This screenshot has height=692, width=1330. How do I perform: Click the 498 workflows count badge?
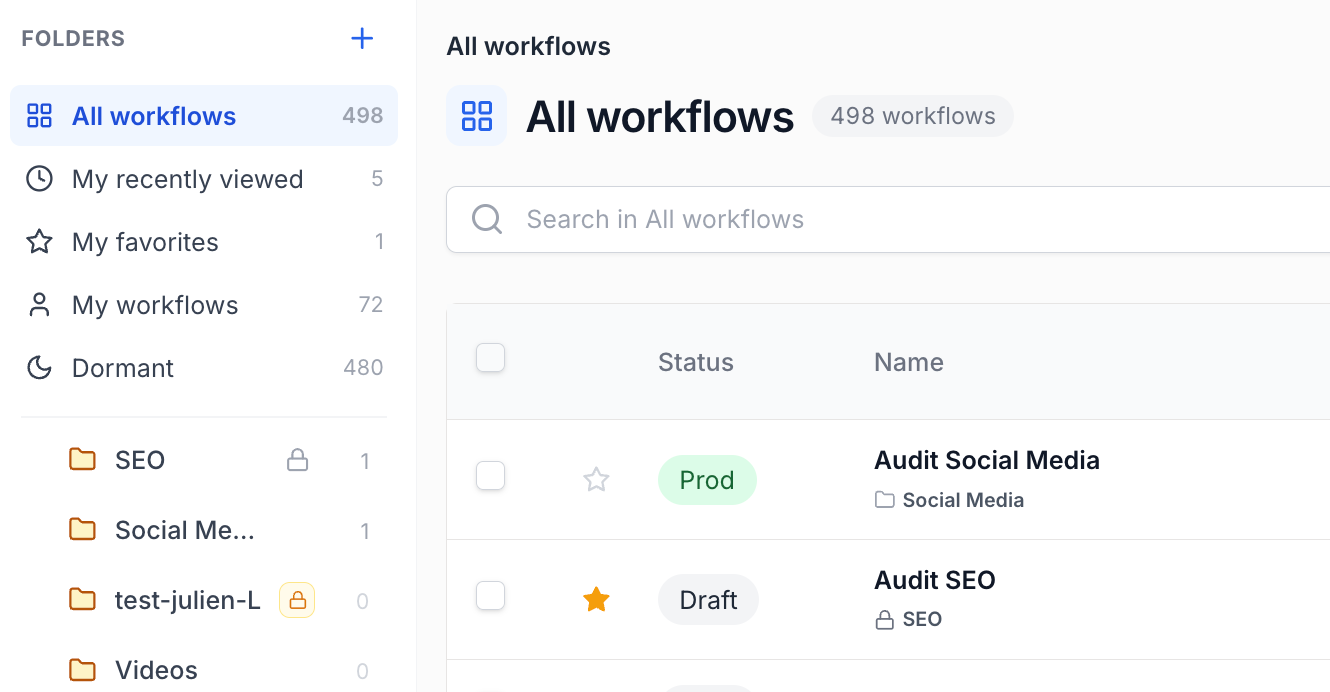913,116
